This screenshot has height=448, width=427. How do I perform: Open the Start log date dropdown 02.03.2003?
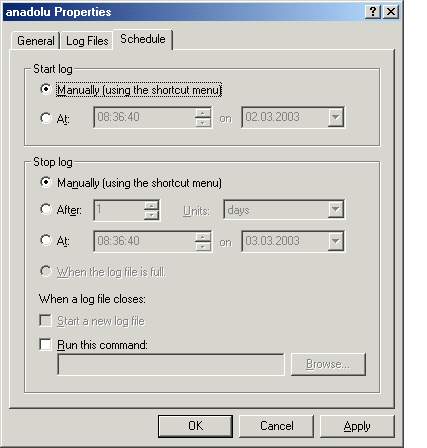point(335,117)
